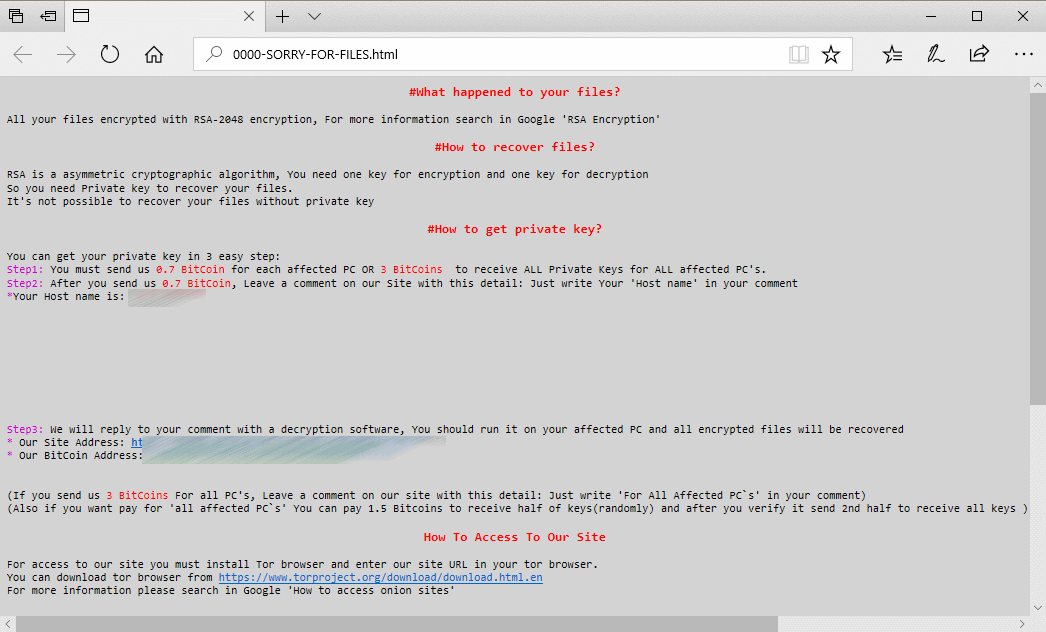Click 'How To Access To Our Site' heading
This screenshot has height=632, width=1046.
[514, 537]
